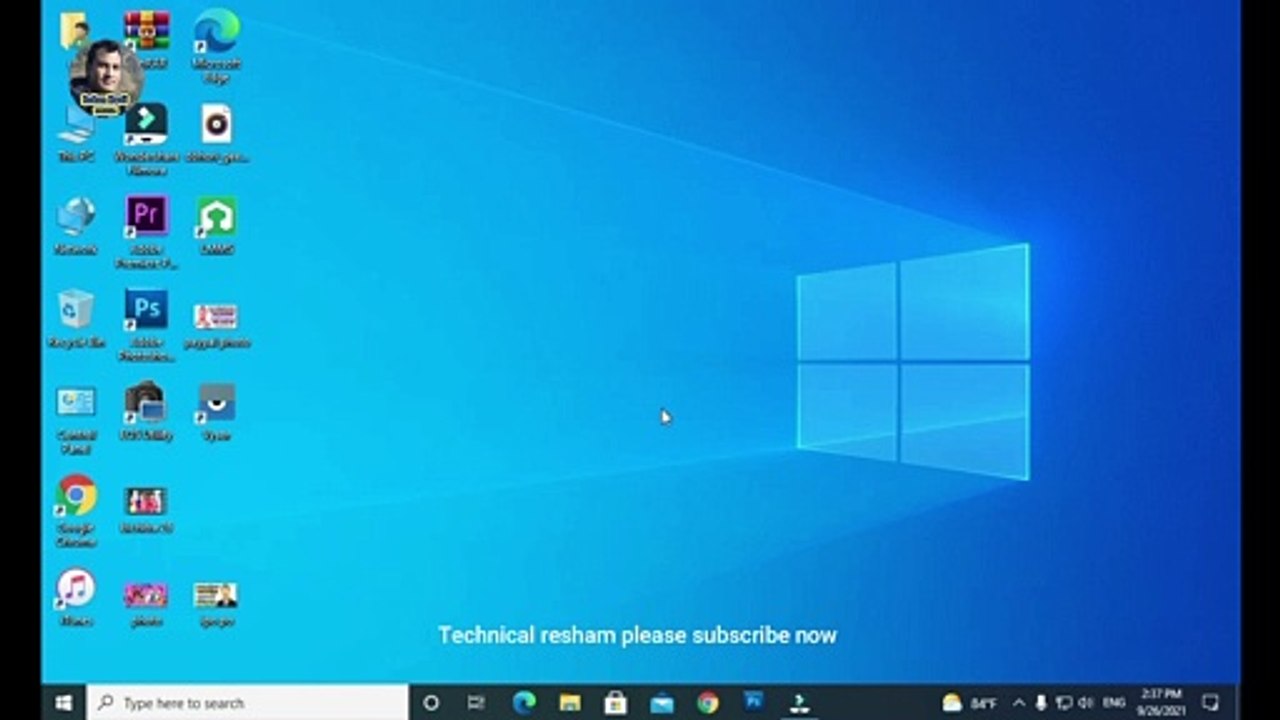The height and width of the screenshot is (720, 1280).
Task: Select the audio file with the disc icon
Action: coord(216,135)
